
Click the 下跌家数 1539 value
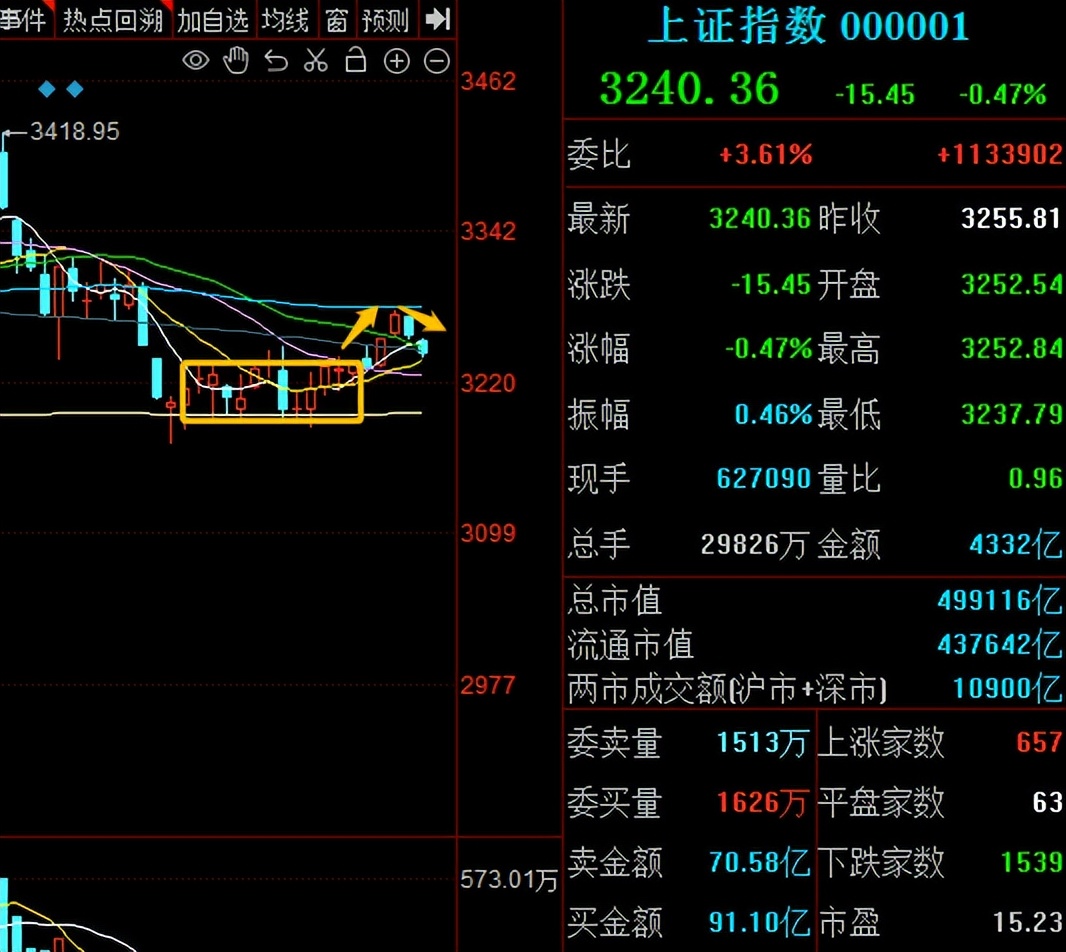tap(1031, 862)
